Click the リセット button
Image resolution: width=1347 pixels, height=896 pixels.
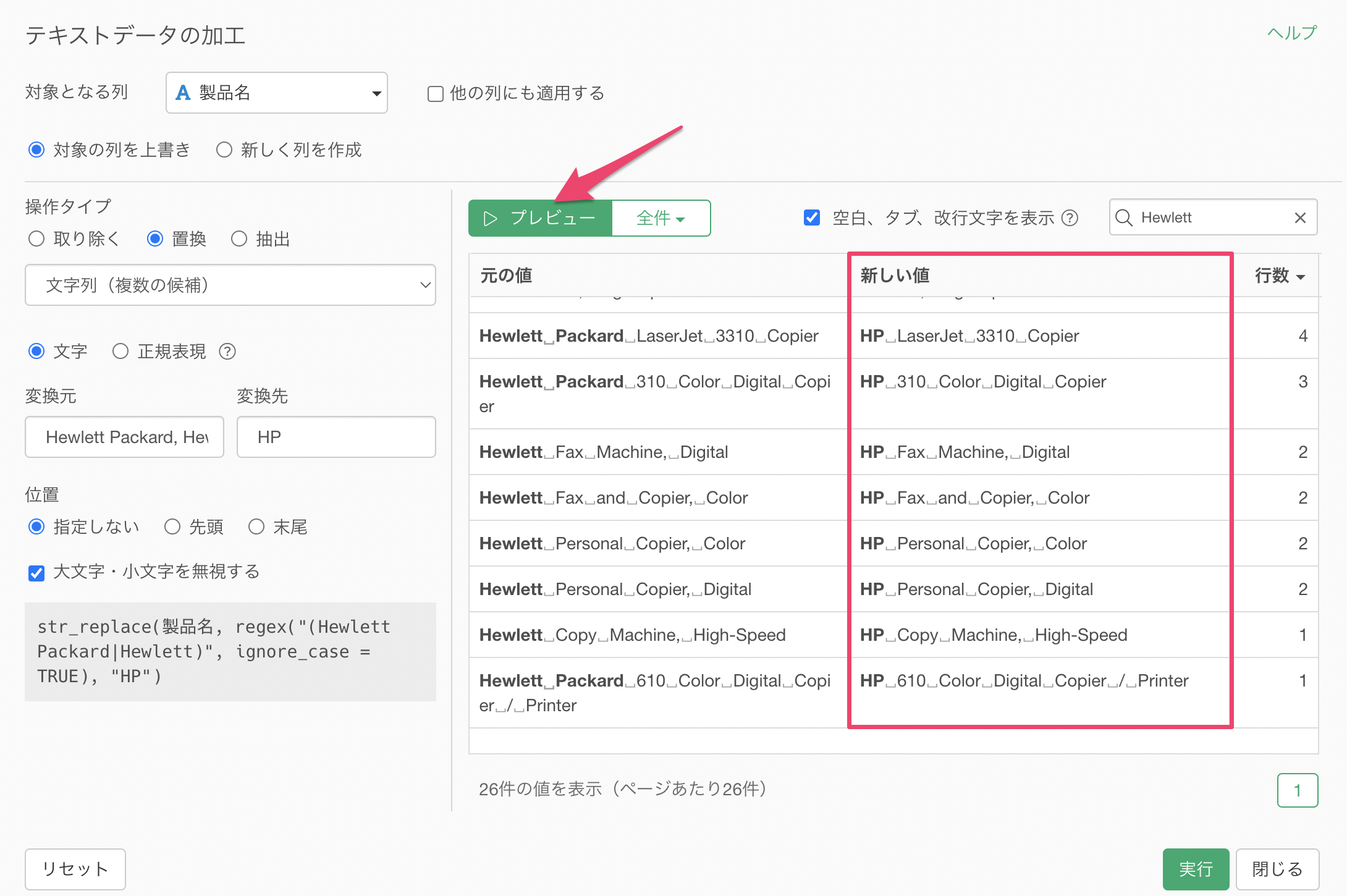(x=75, y=869)
